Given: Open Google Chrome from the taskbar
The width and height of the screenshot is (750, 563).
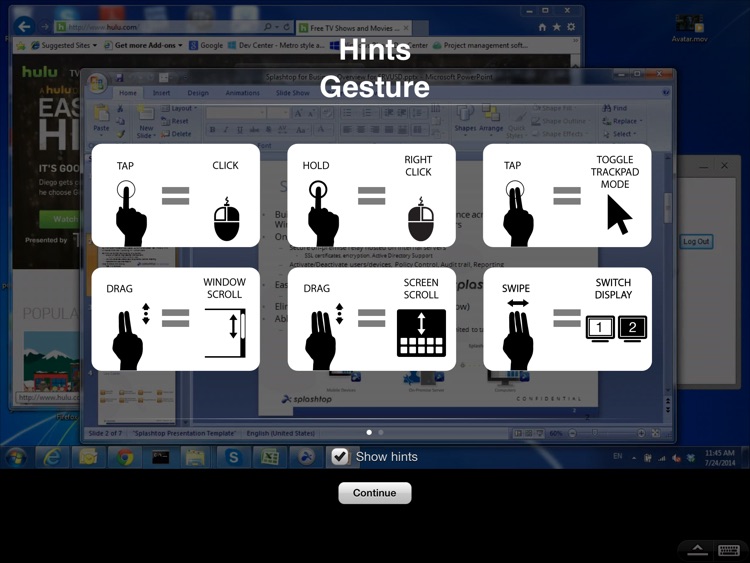Looking at the screenshot, I should (x=125, y=457).
